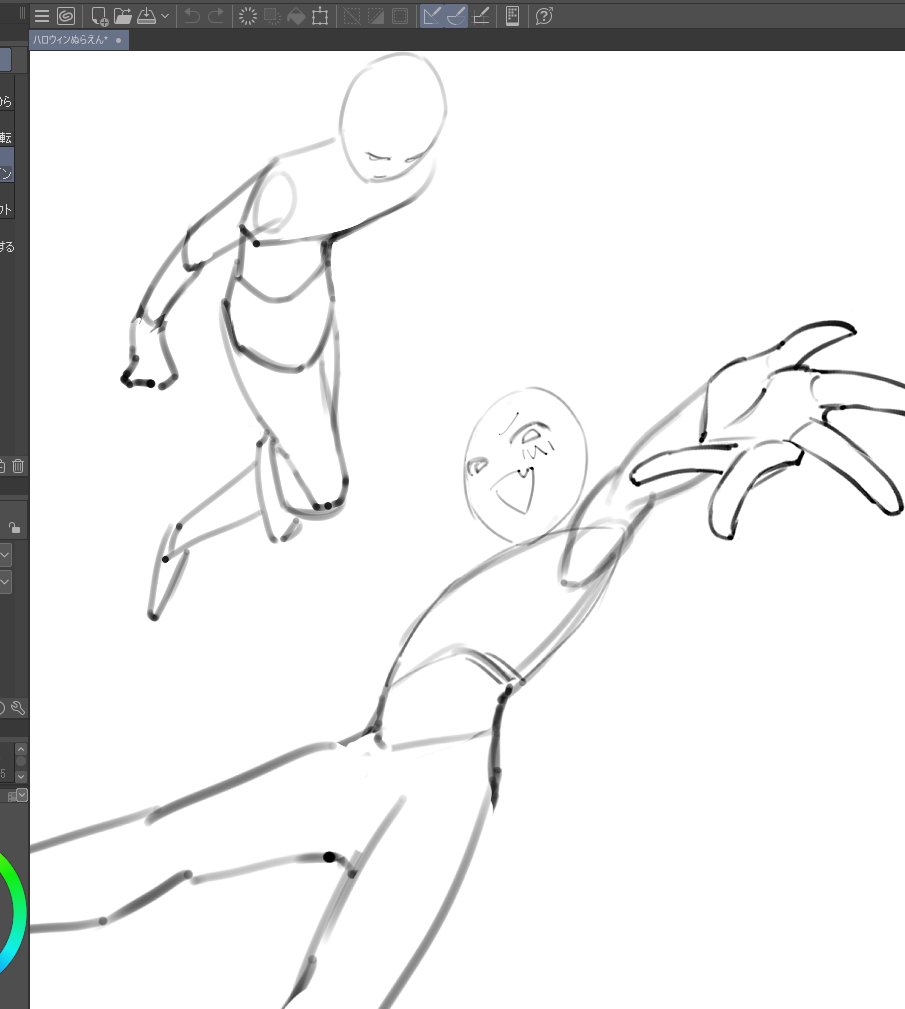Toggle Snap to Grid
This screenshot has width=905, height=1009.
pyautogui.click(x=481, y=16)
